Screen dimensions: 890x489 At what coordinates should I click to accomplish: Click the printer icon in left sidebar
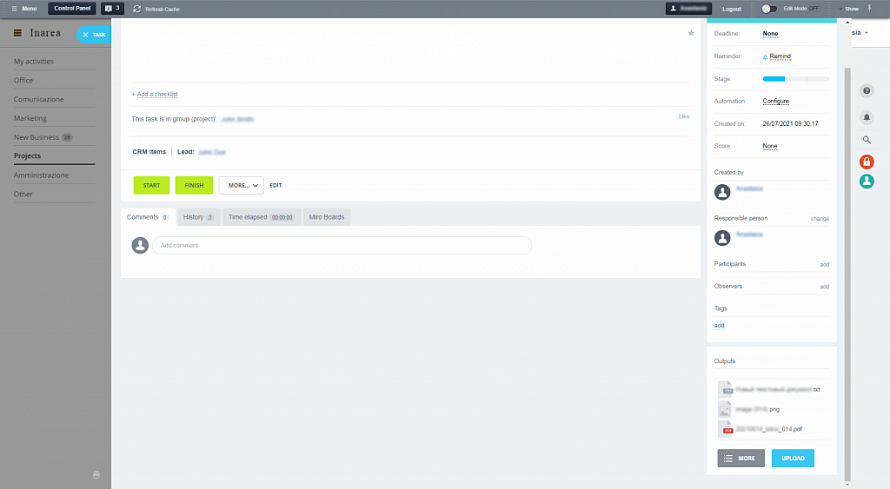click(96, 474)
